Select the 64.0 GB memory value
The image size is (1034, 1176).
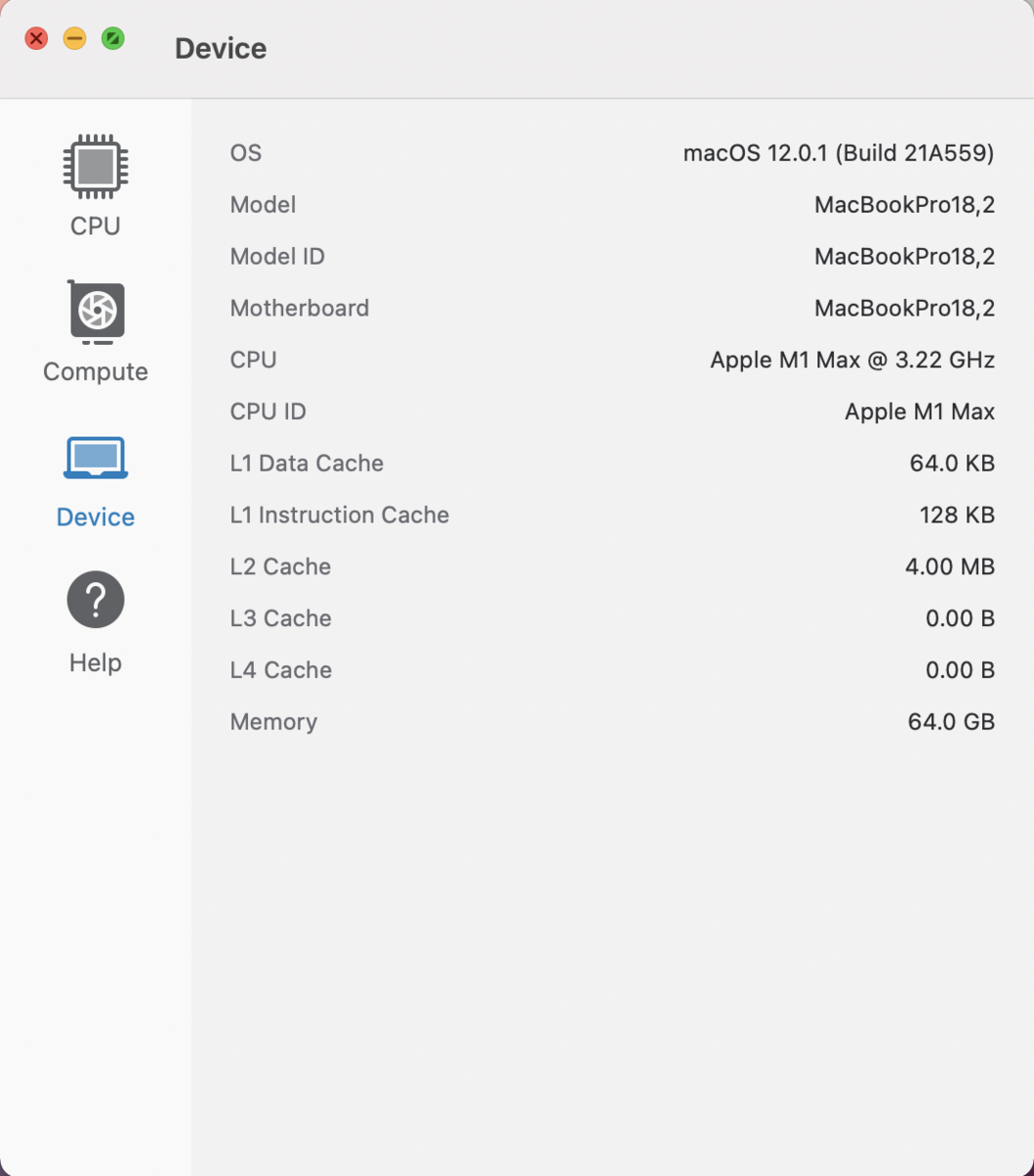[x=952, y=722]
